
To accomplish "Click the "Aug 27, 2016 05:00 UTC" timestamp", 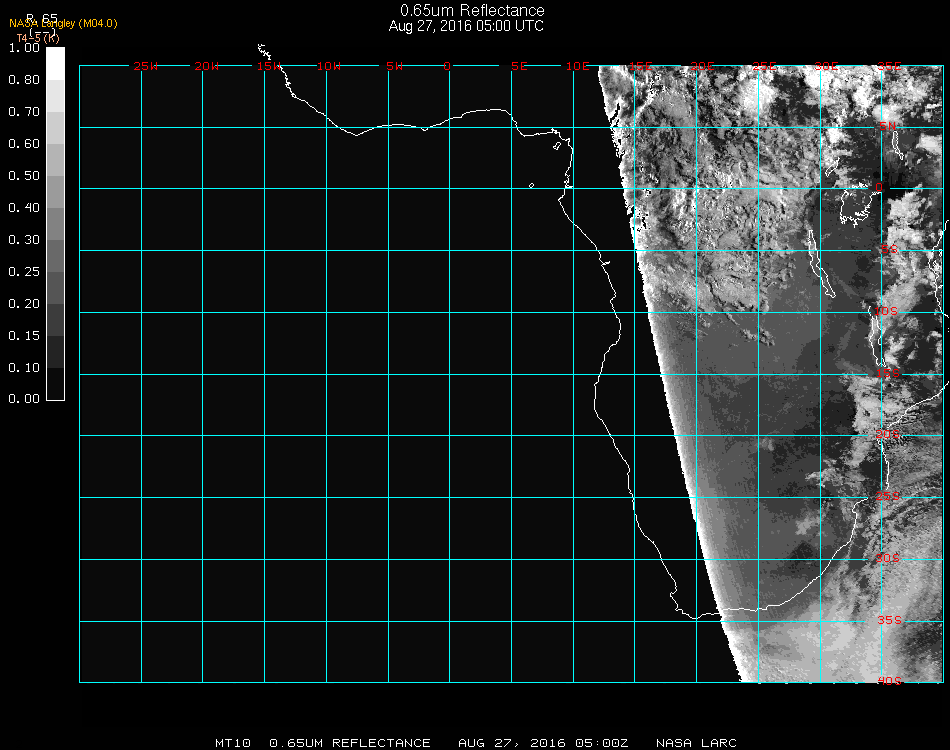I will pos(466,26).
